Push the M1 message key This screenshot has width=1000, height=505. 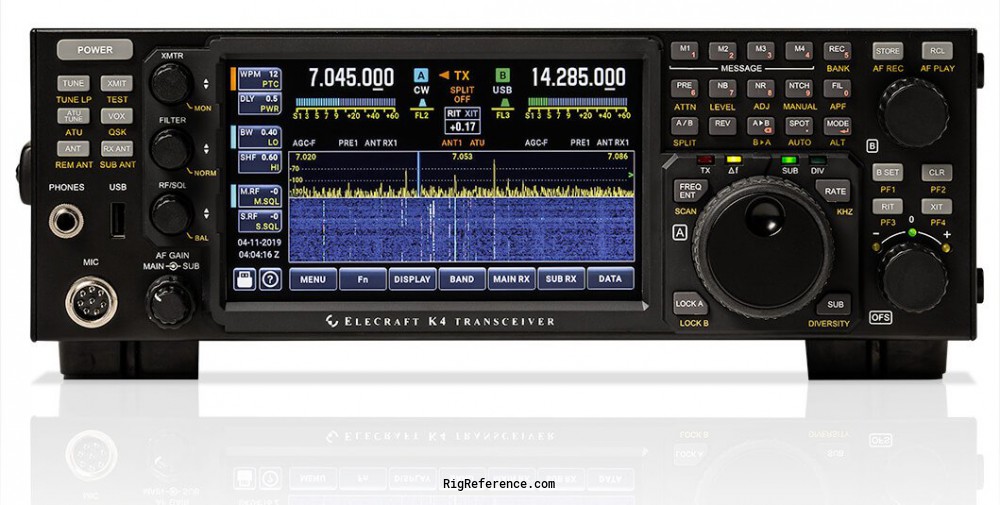(684, 51)
